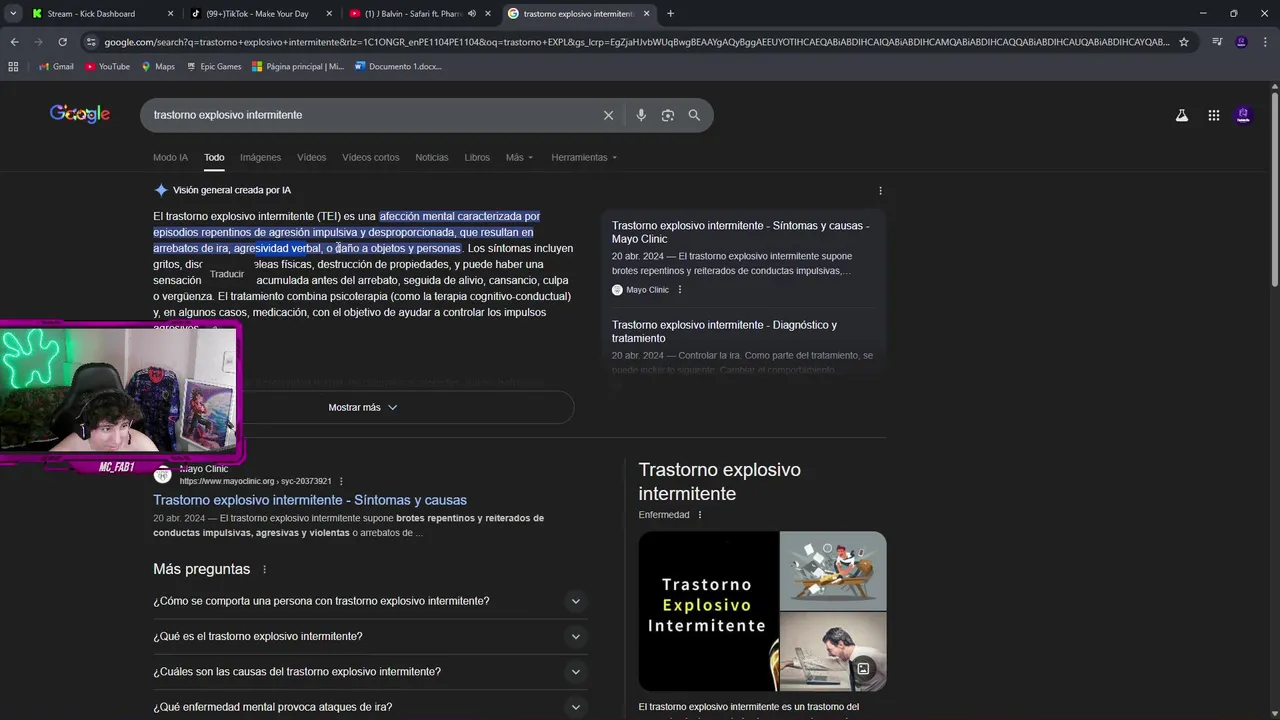The width and height of the screenshot is (1280, 720).
Task: Open YouTube bookmark
Action: pos(107,66)
